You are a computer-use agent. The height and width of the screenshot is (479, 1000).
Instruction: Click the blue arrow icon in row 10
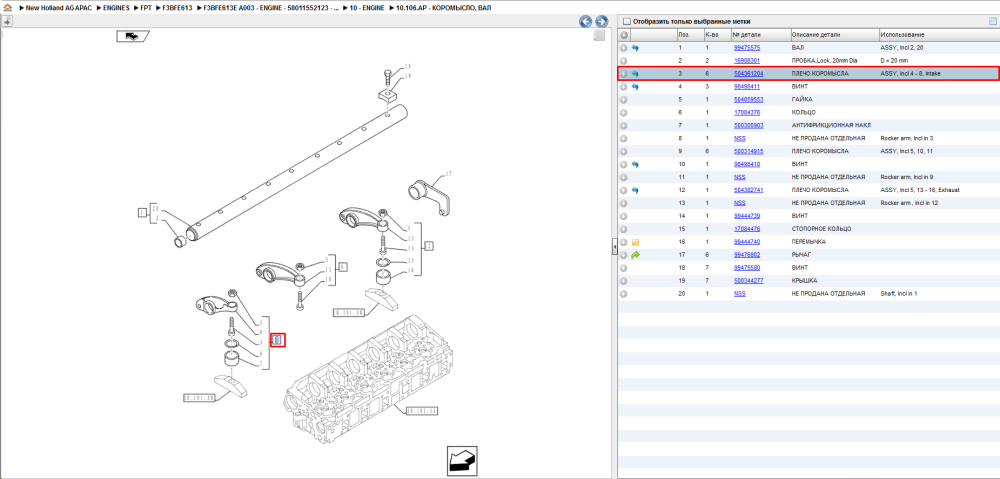(x=635, y=165)
